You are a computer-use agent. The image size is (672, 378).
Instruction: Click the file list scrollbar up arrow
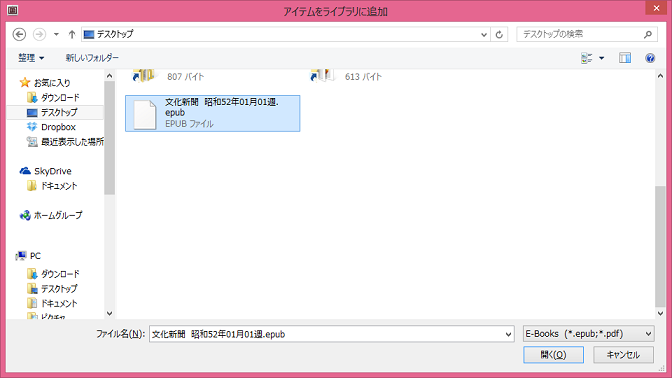pos(660,76)
